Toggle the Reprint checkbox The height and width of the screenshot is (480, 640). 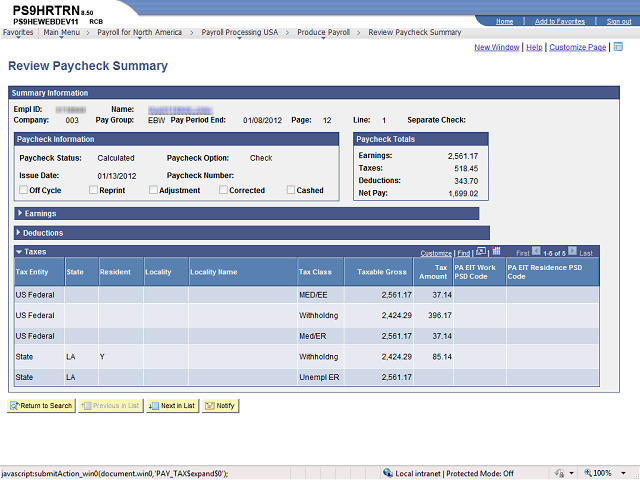[93, 190]
